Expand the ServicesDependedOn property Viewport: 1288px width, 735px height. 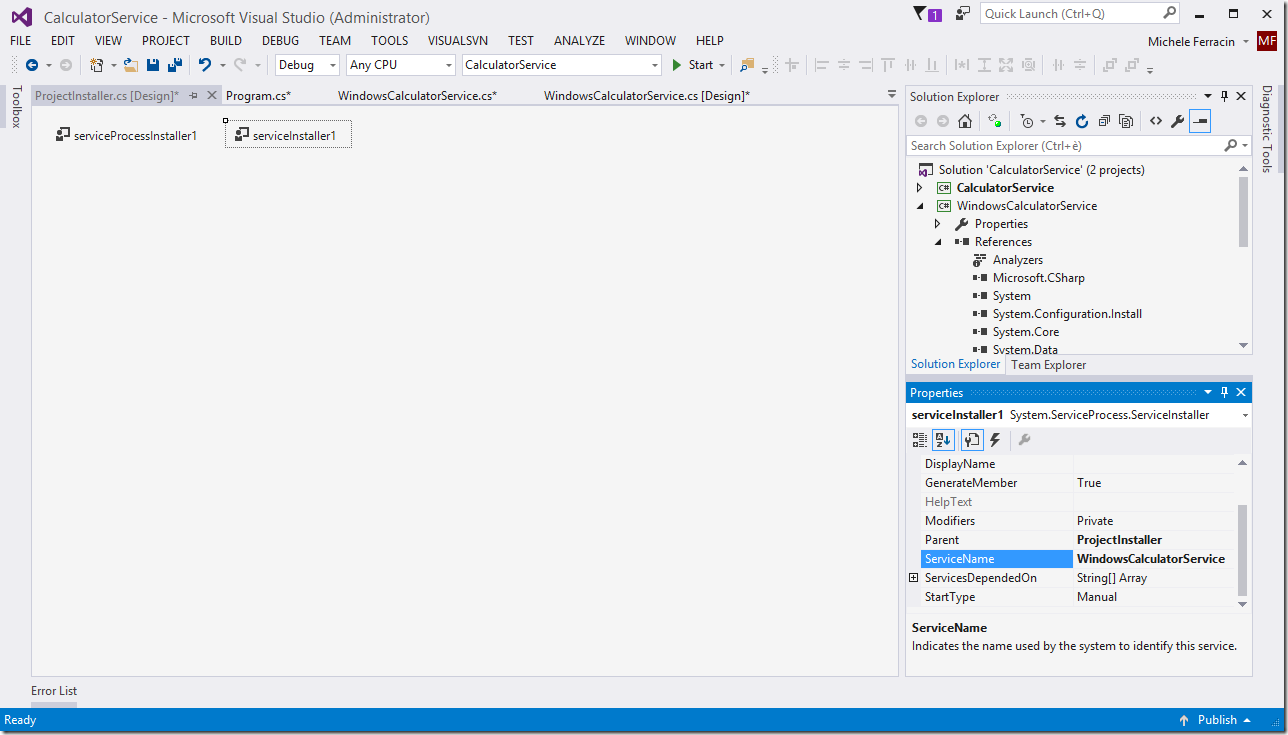pyautogui.click(x=913, y=578)
